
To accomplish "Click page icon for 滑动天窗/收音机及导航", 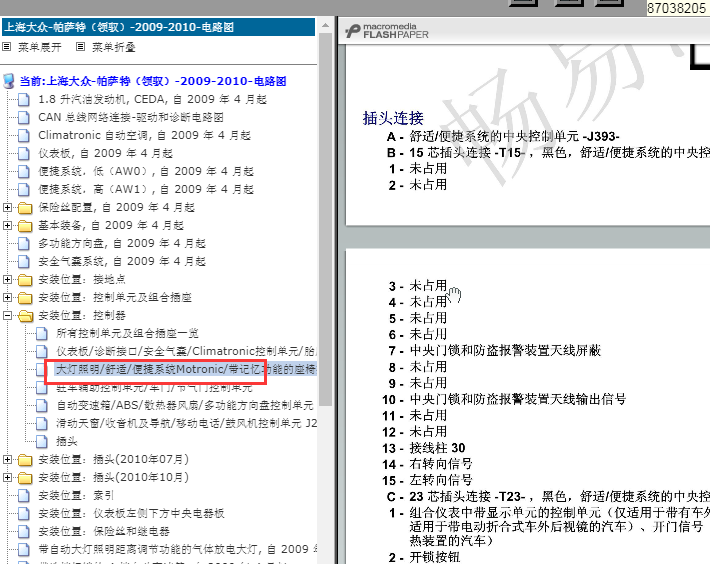I will pyautogui.click(x=42, y=423).
